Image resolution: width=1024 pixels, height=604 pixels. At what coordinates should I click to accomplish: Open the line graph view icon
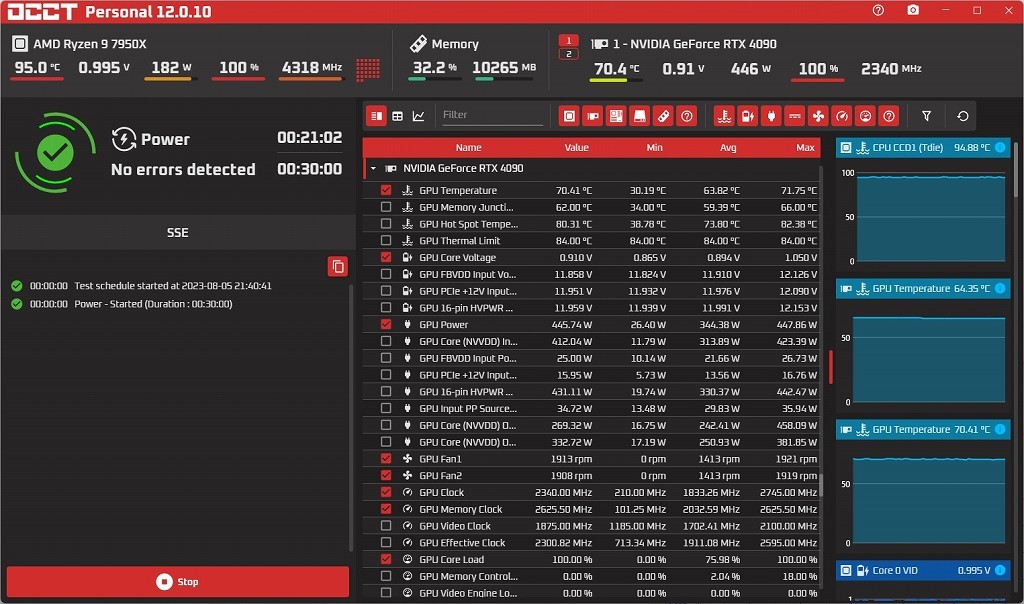419,116
